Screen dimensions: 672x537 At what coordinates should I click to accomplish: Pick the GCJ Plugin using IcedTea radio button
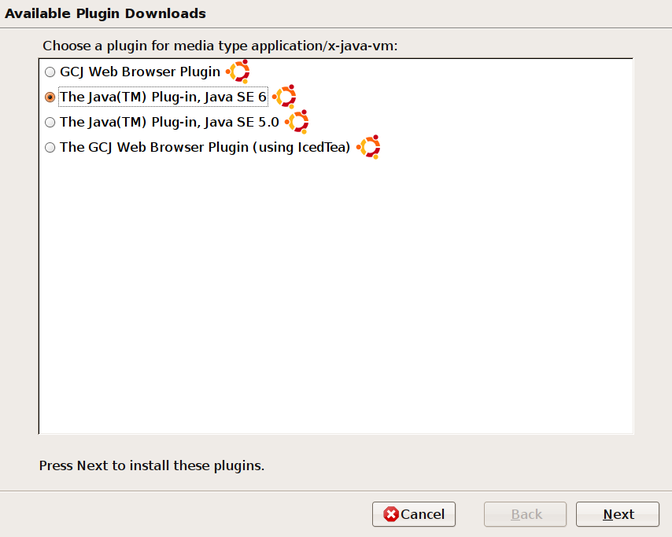(50, 147)
